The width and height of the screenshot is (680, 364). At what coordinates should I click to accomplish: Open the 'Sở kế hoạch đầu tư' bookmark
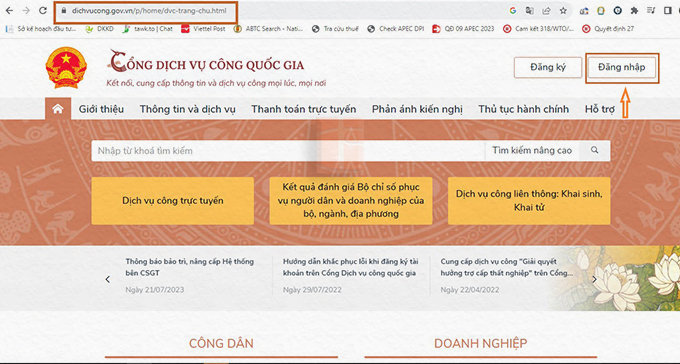(41, 29)
